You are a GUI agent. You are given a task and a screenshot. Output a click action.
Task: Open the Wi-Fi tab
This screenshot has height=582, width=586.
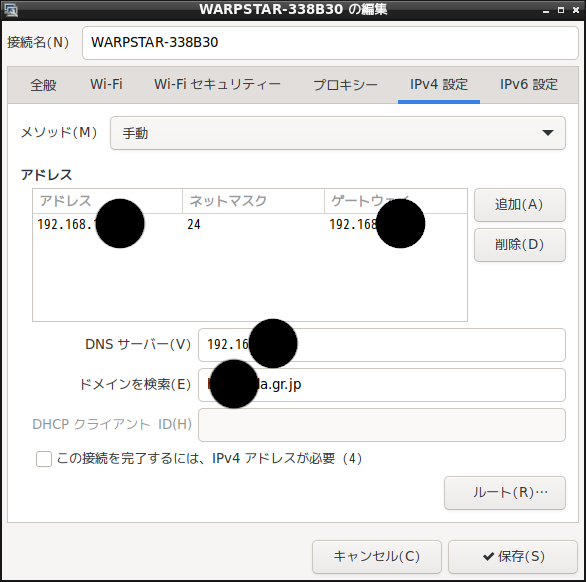coord(106,85)
